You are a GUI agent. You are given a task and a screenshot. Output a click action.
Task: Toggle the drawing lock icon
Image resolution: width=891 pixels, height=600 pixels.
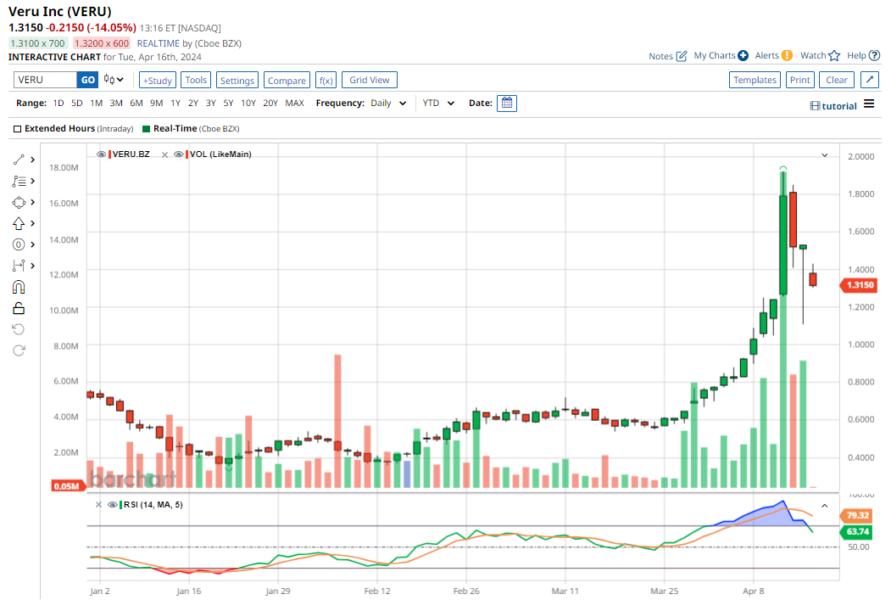[19, 308]
